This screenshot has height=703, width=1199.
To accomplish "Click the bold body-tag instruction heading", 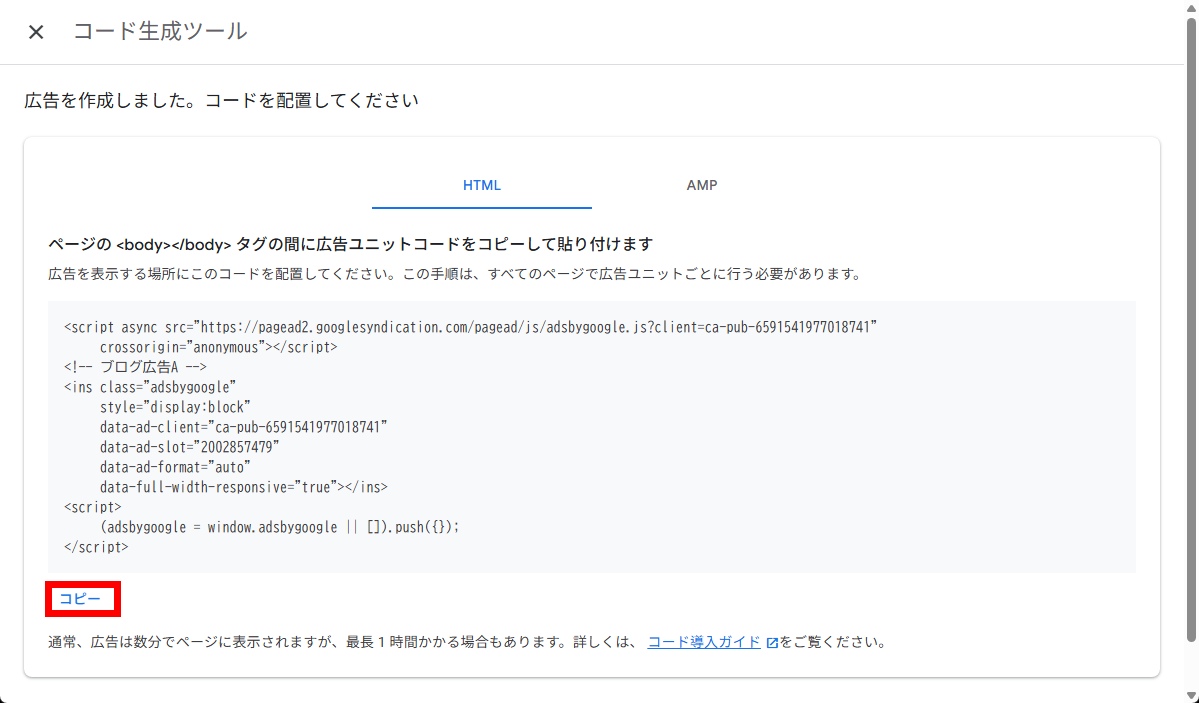I will [x=350, y=245].
